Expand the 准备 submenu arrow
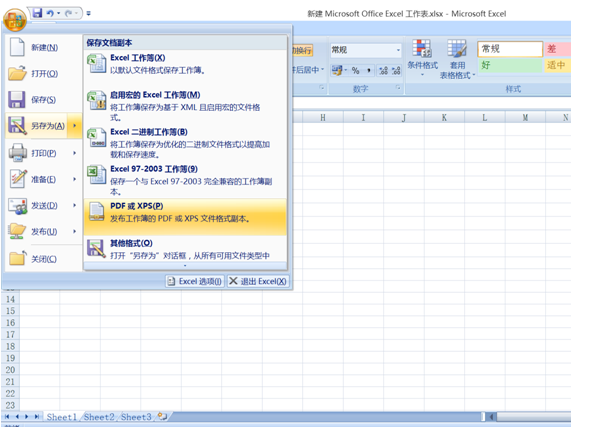The width and height of the screenshot is (612, 440). coord(75,180)
